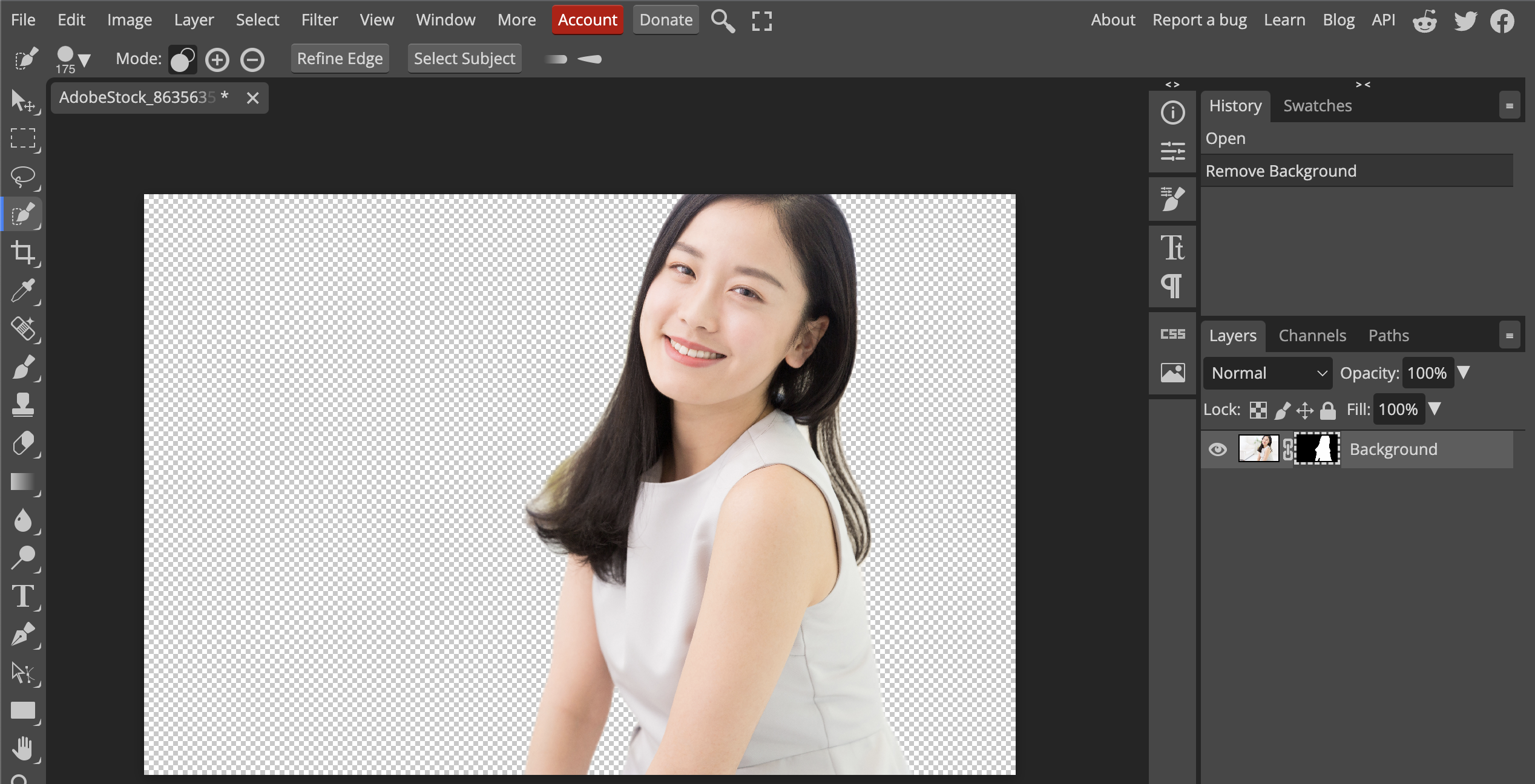This screenshot has height=784, width=1535.
Task: Switch mode to subtract from selection
Action: (x=252, y=59)
